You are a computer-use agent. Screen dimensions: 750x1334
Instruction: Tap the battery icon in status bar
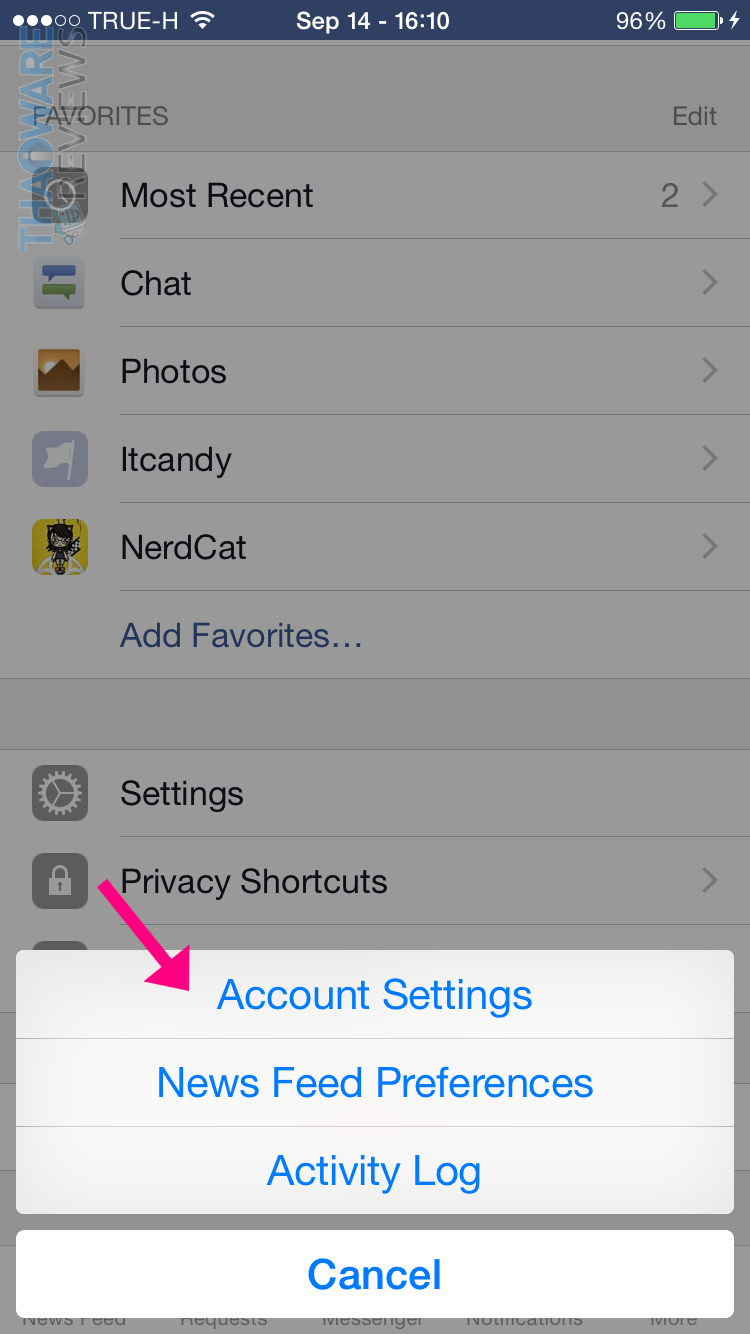[699, 21]
